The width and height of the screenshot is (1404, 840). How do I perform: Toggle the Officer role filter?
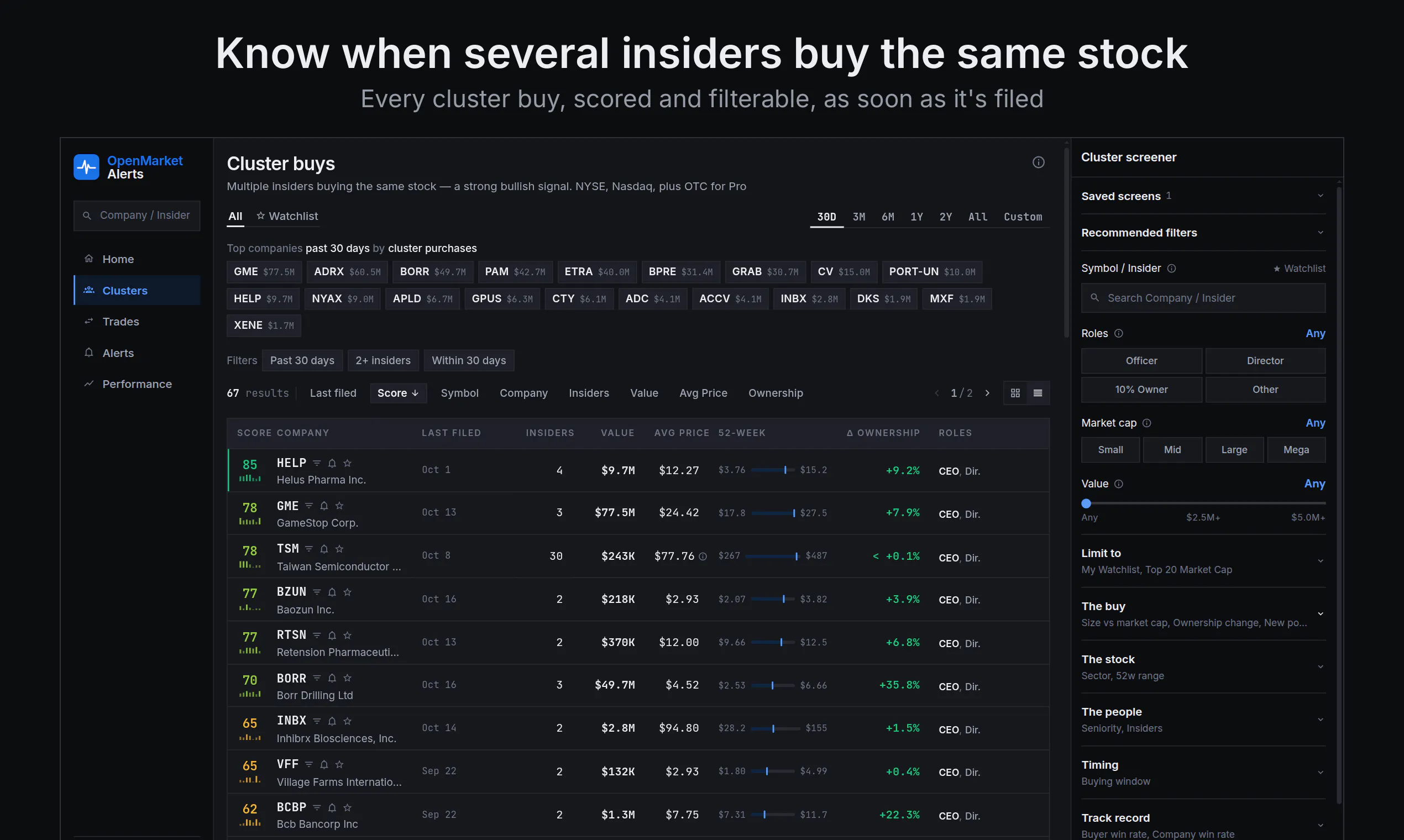(x=1141, y=360)
